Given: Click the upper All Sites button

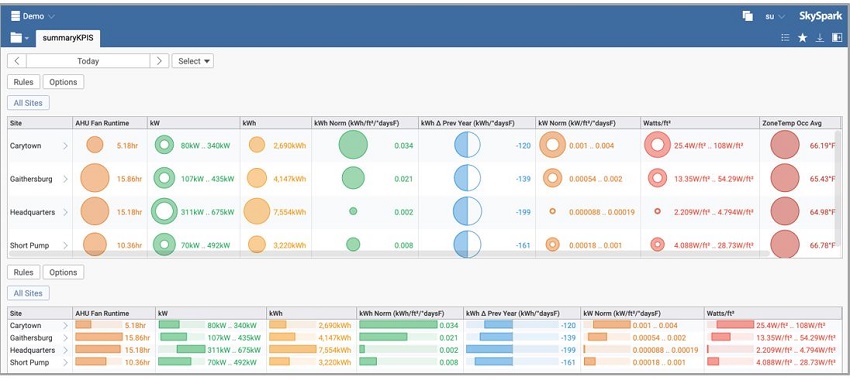Looking at the screenshot, I should [28, 102].
